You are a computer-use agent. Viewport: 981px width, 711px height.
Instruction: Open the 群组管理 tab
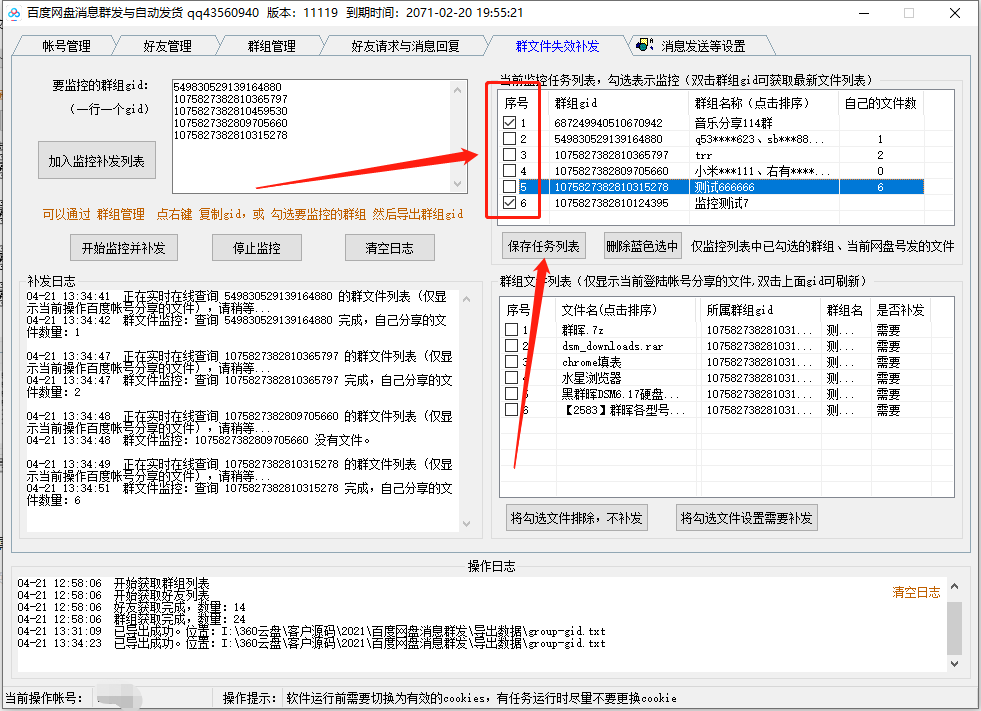coord(270,44)
